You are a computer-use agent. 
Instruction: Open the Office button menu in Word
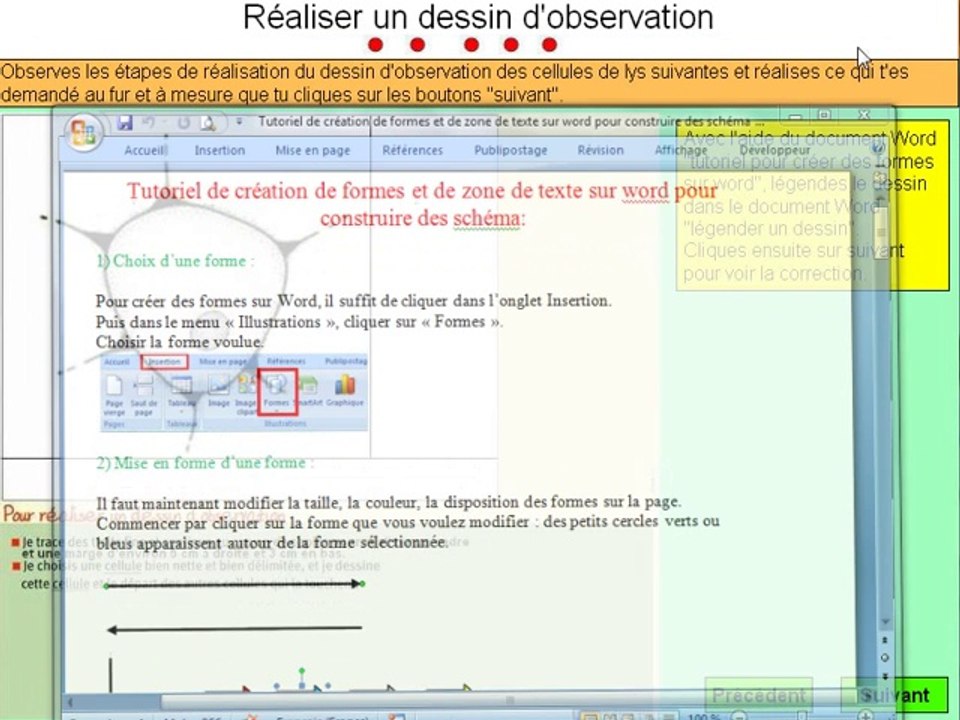83,132
